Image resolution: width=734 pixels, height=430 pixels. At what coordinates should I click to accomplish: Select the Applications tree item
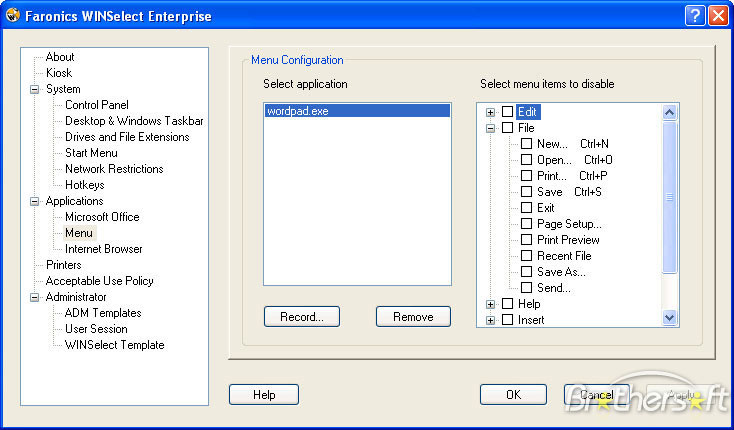[x=74, y=201]
